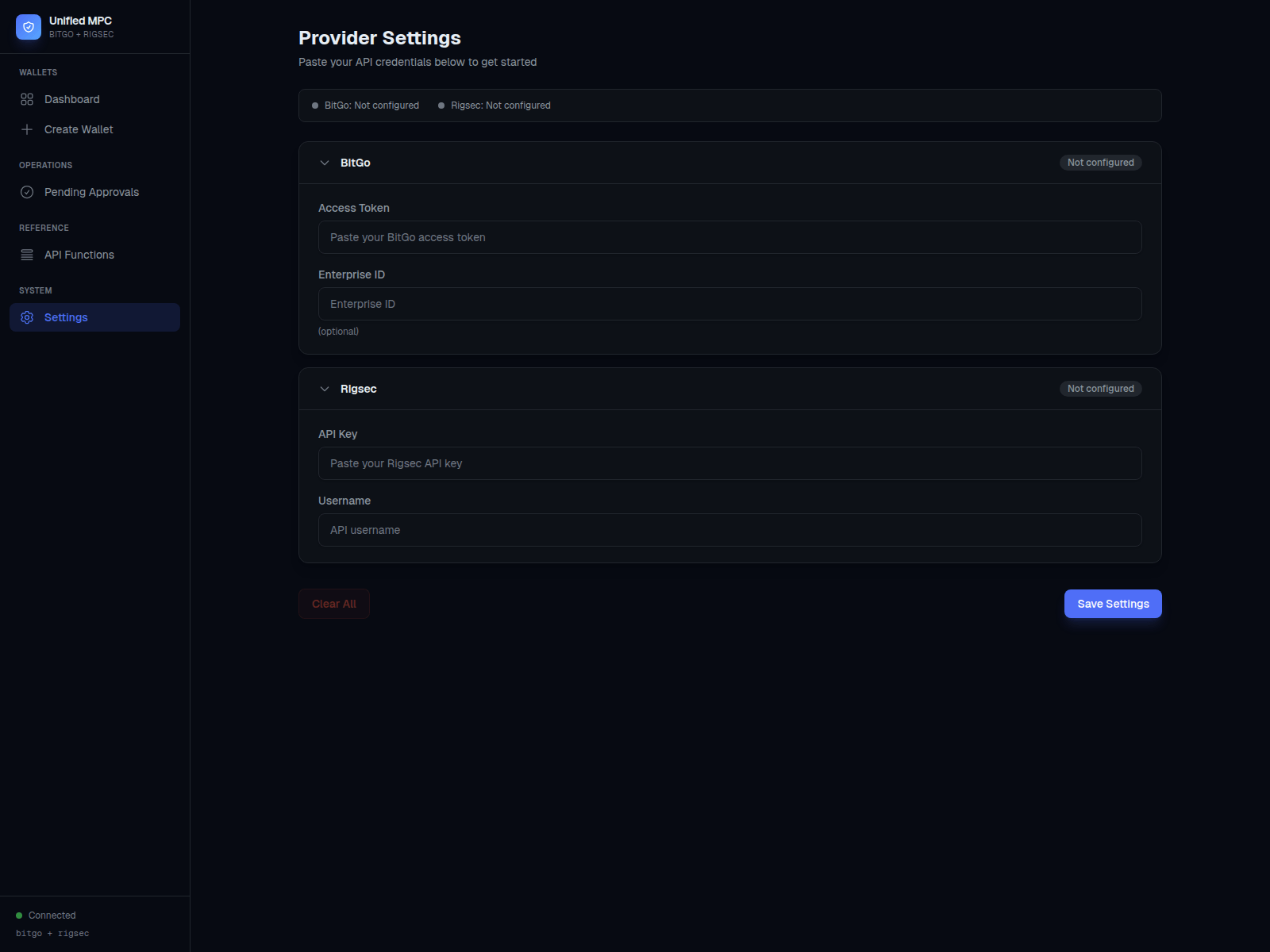Click the green Connected status dot

coord(19,915)
